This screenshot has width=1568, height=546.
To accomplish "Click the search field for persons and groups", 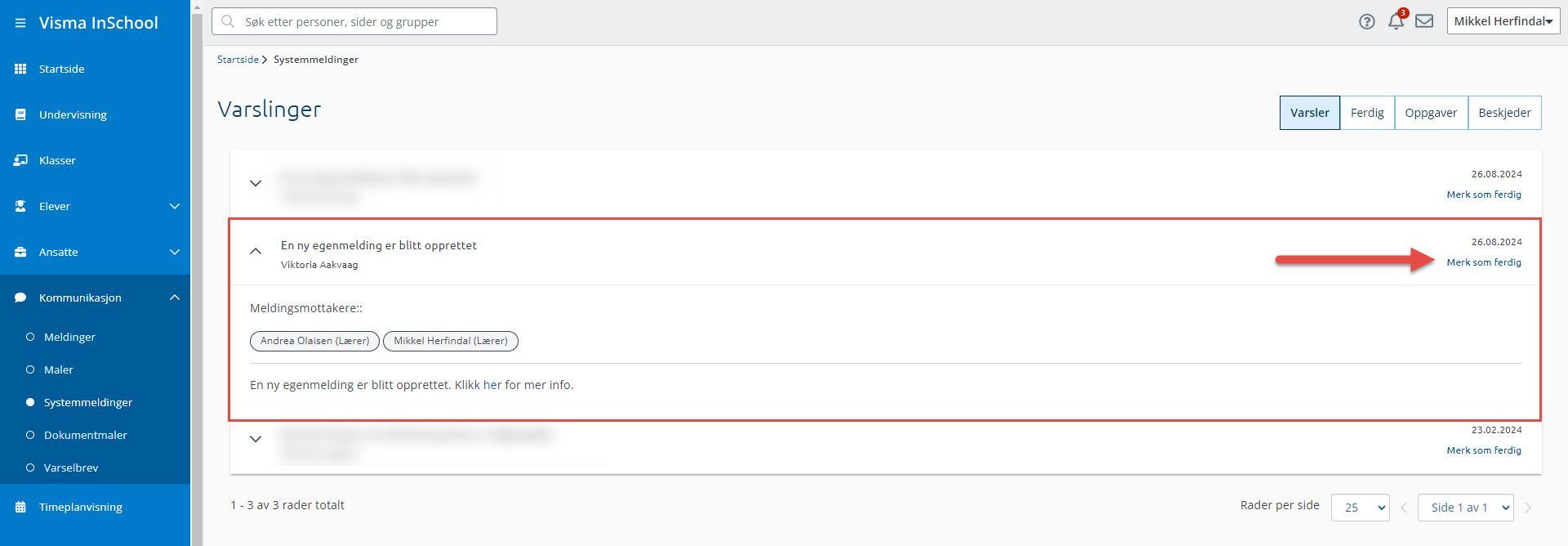I will coord(354,22).
